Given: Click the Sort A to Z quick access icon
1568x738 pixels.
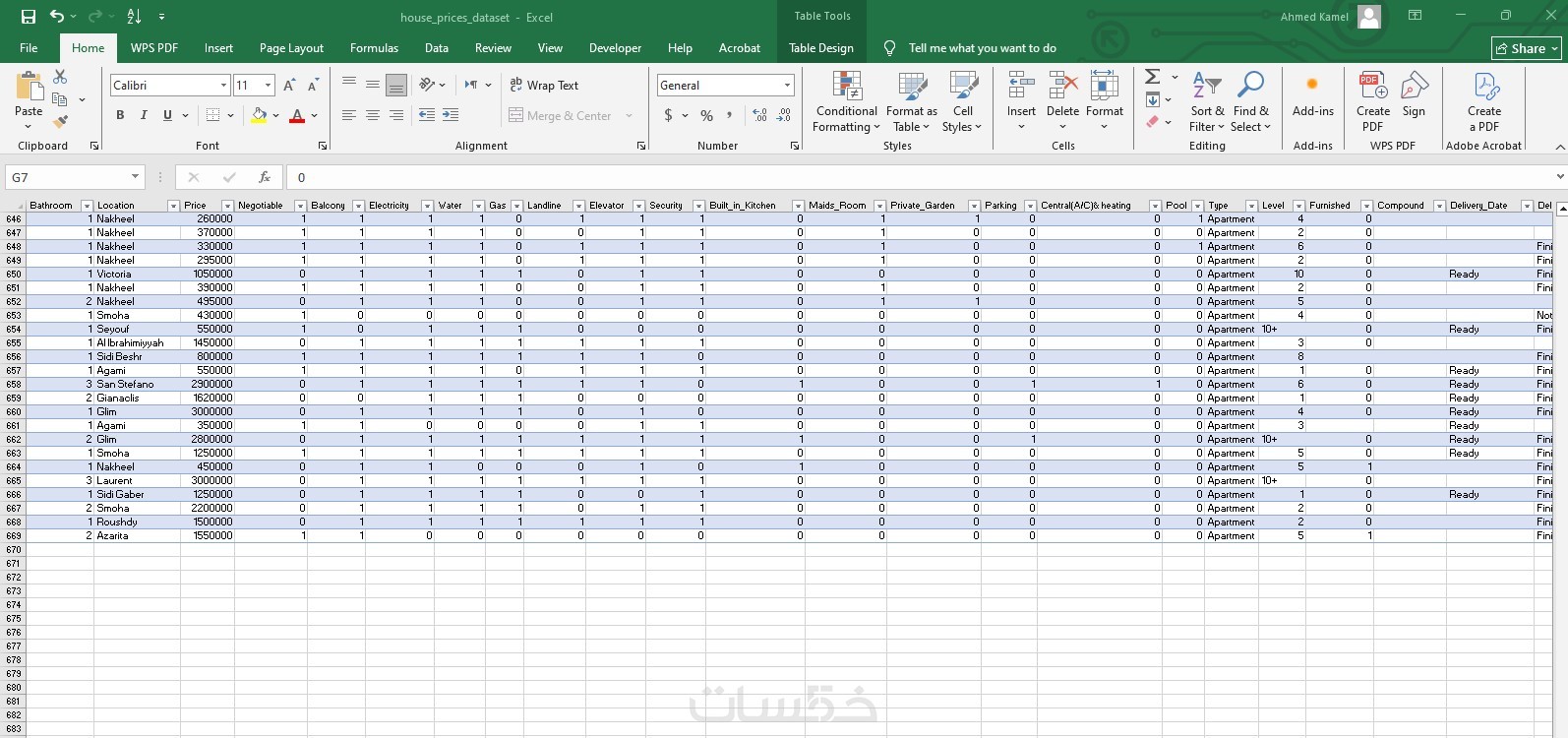Looking at the screenshot, I should [x=134, y=17].
